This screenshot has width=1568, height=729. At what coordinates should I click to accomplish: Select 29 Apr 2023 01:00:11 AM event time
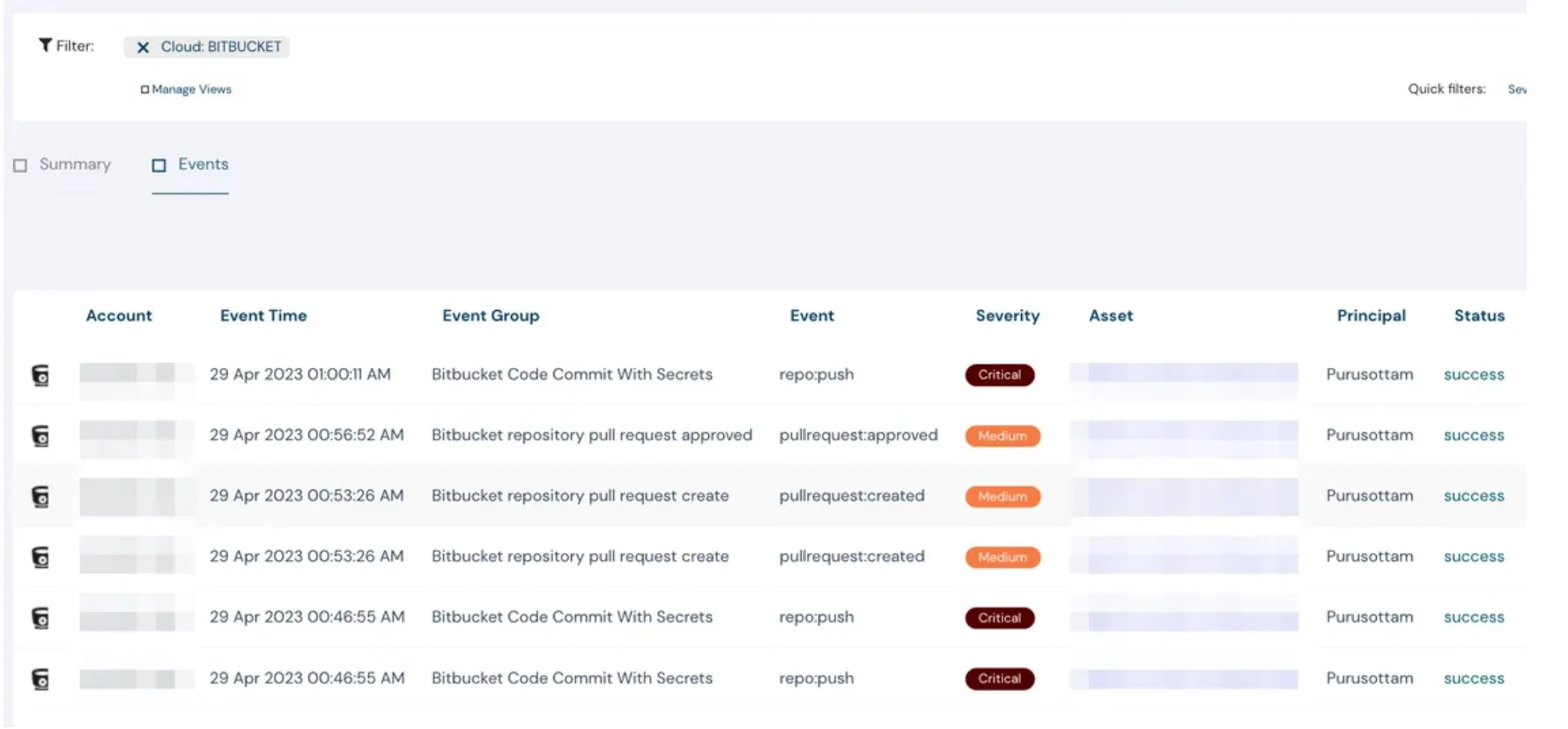300,374
